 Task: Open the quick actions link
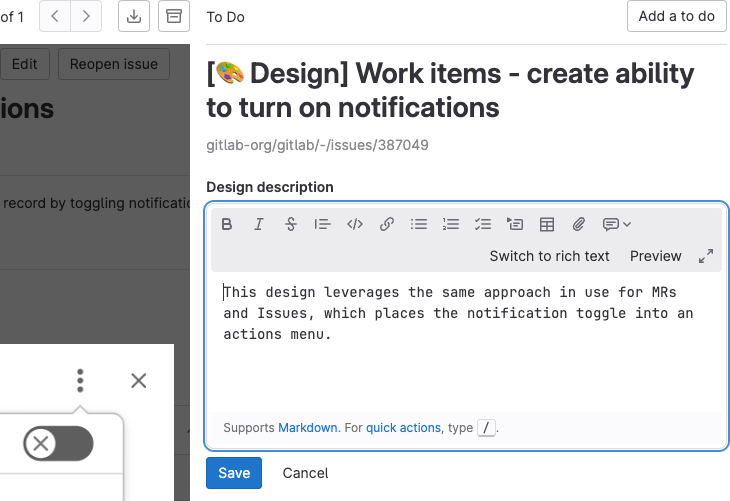tap(403, 427)
